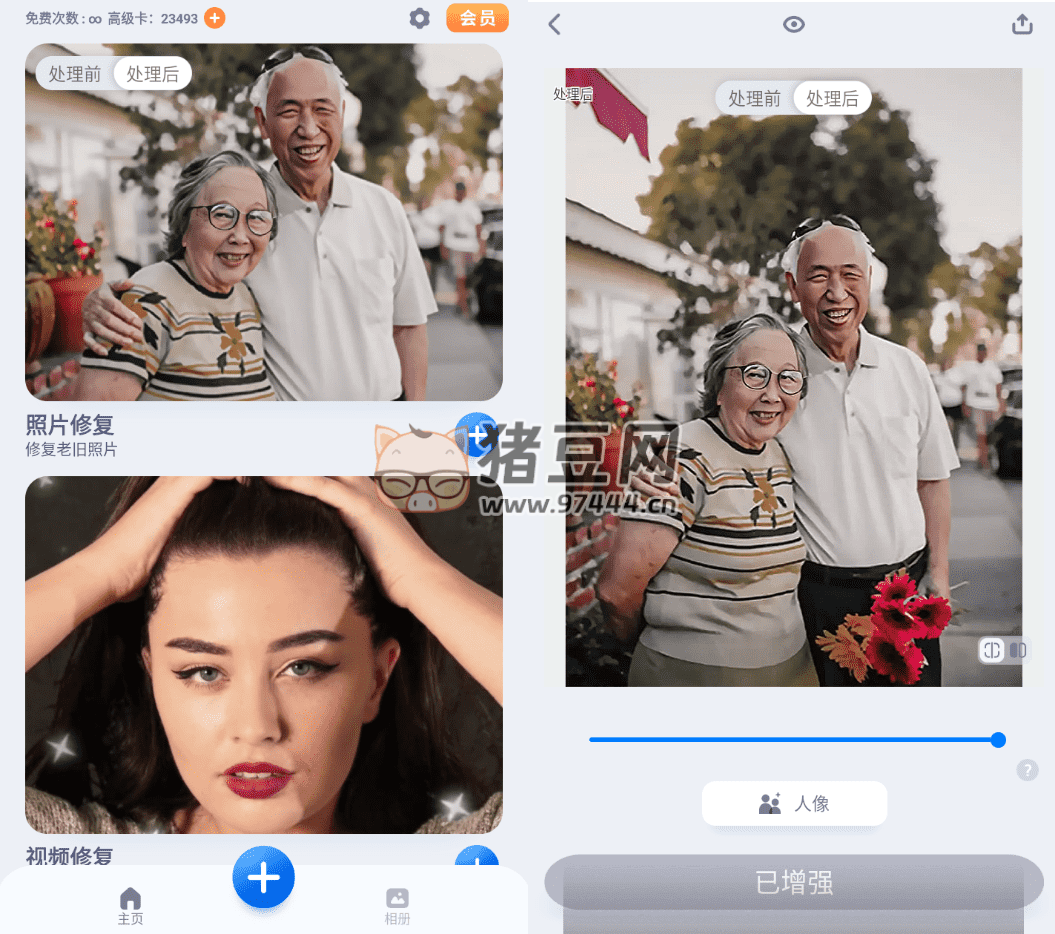Select 处理后 on the home photo card
The height and width of the screenshot is (934, 1055).
point(153,74)
